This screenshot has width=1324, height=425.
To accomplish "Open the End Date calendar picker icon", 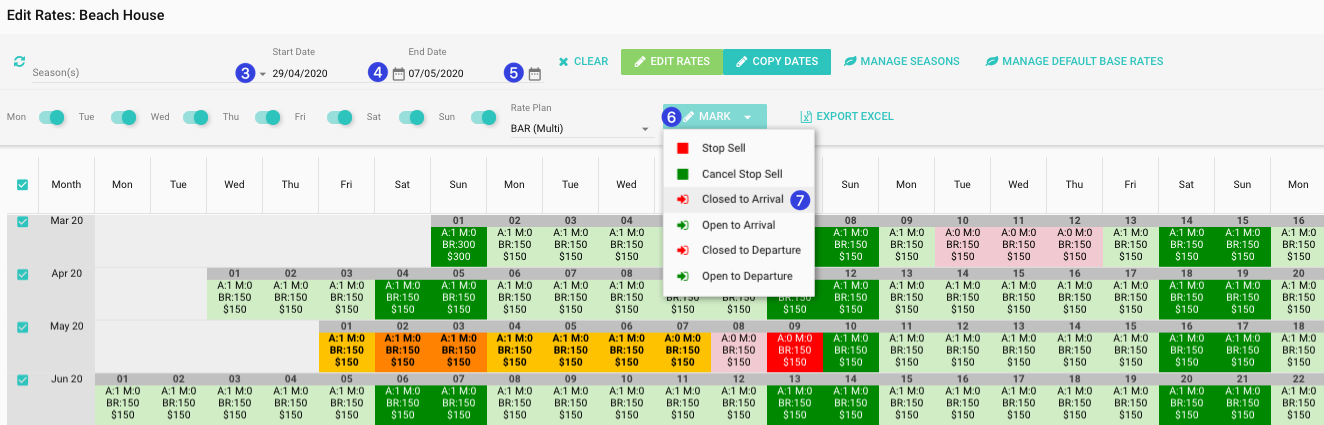I will [x=535, y=73].
